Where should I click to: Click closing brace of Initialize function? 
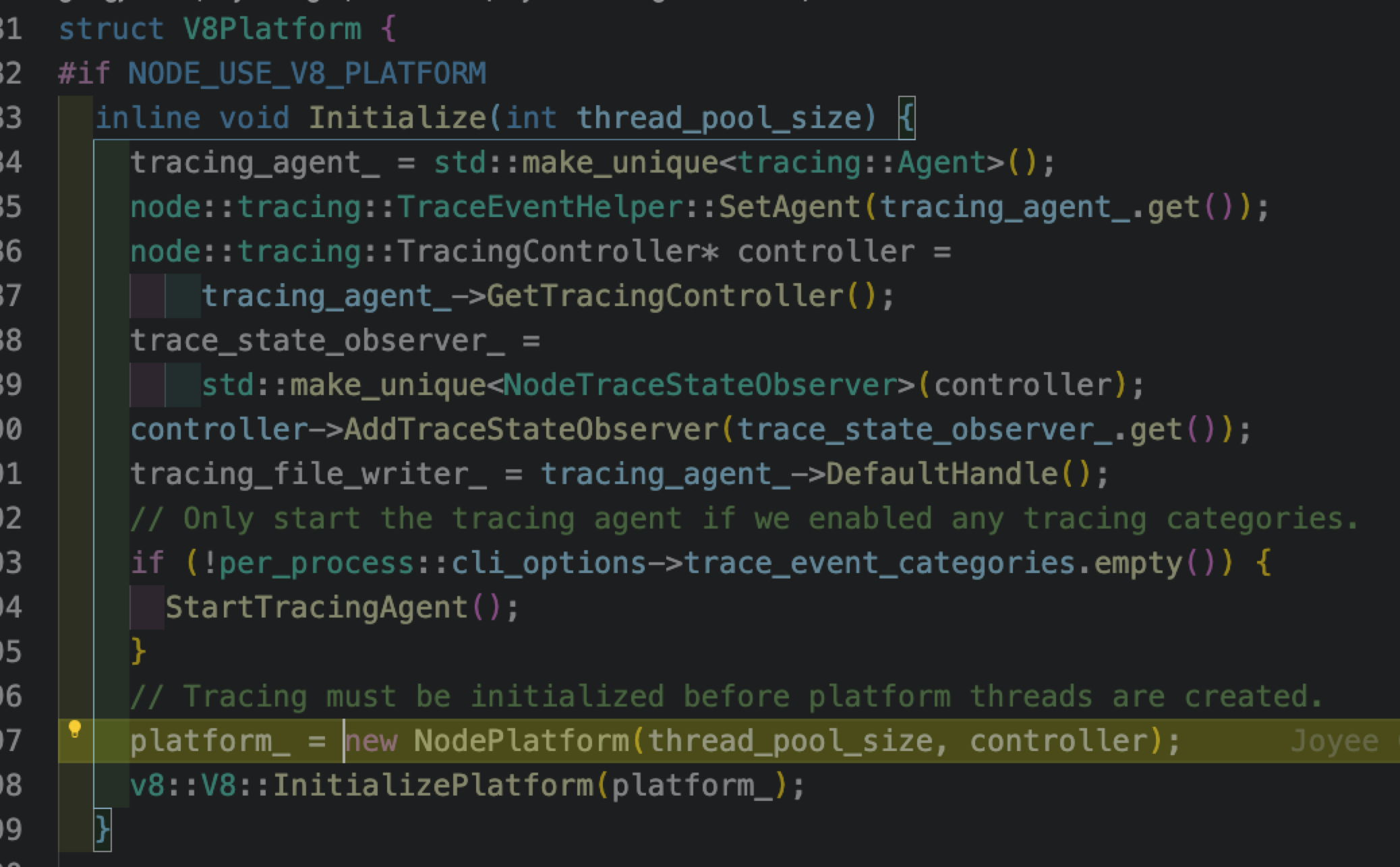coord(103,830)
